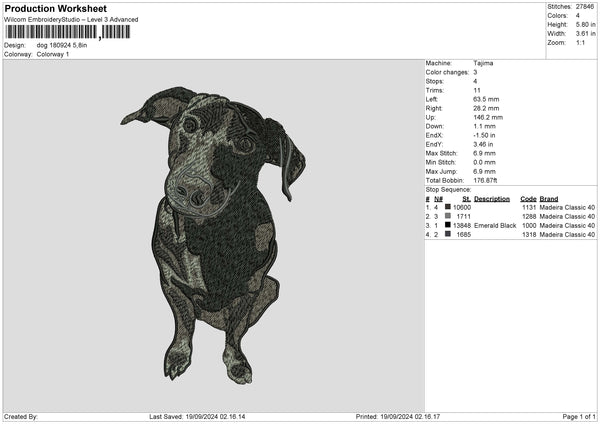The image size is (600, 424).
Task: Select the design name 'dog 180924 5,8in'
Action: [x=62, y=45]
